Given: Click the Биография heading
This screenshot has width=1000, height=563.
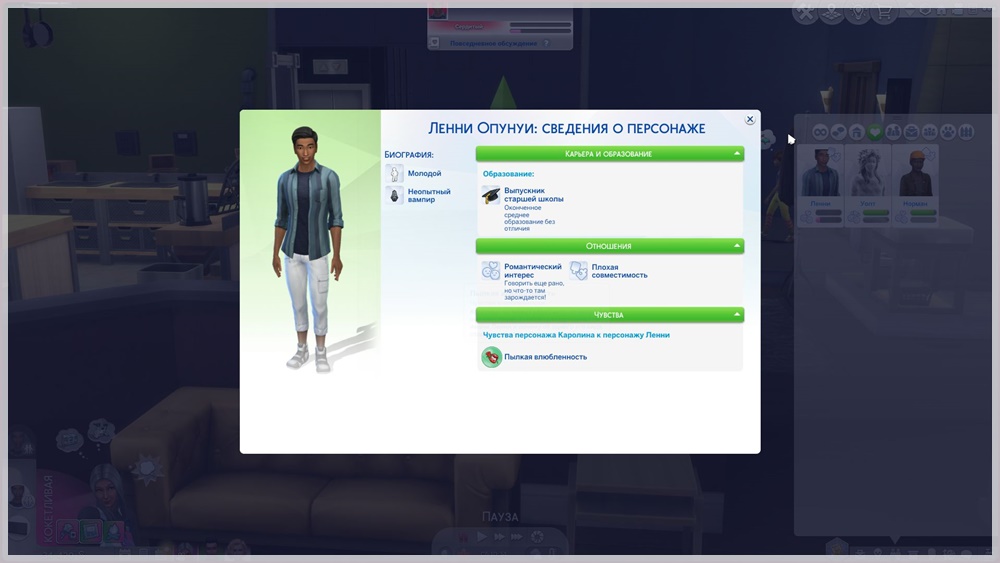Looking at the screenshot, I should click(409, 154).
